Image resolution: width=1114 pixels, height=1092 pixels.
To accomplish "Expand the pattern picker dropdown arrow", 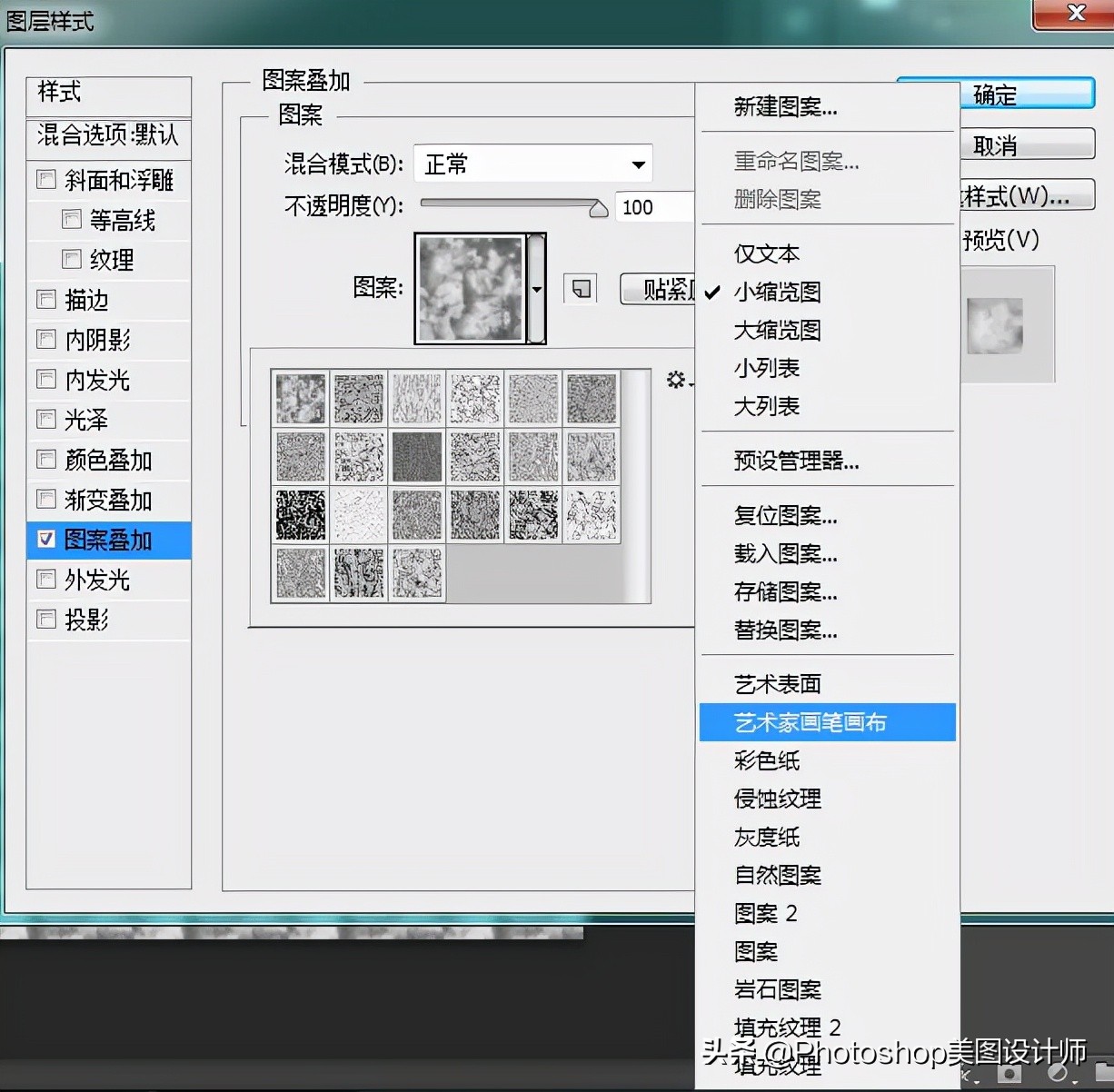I will 536,288.
